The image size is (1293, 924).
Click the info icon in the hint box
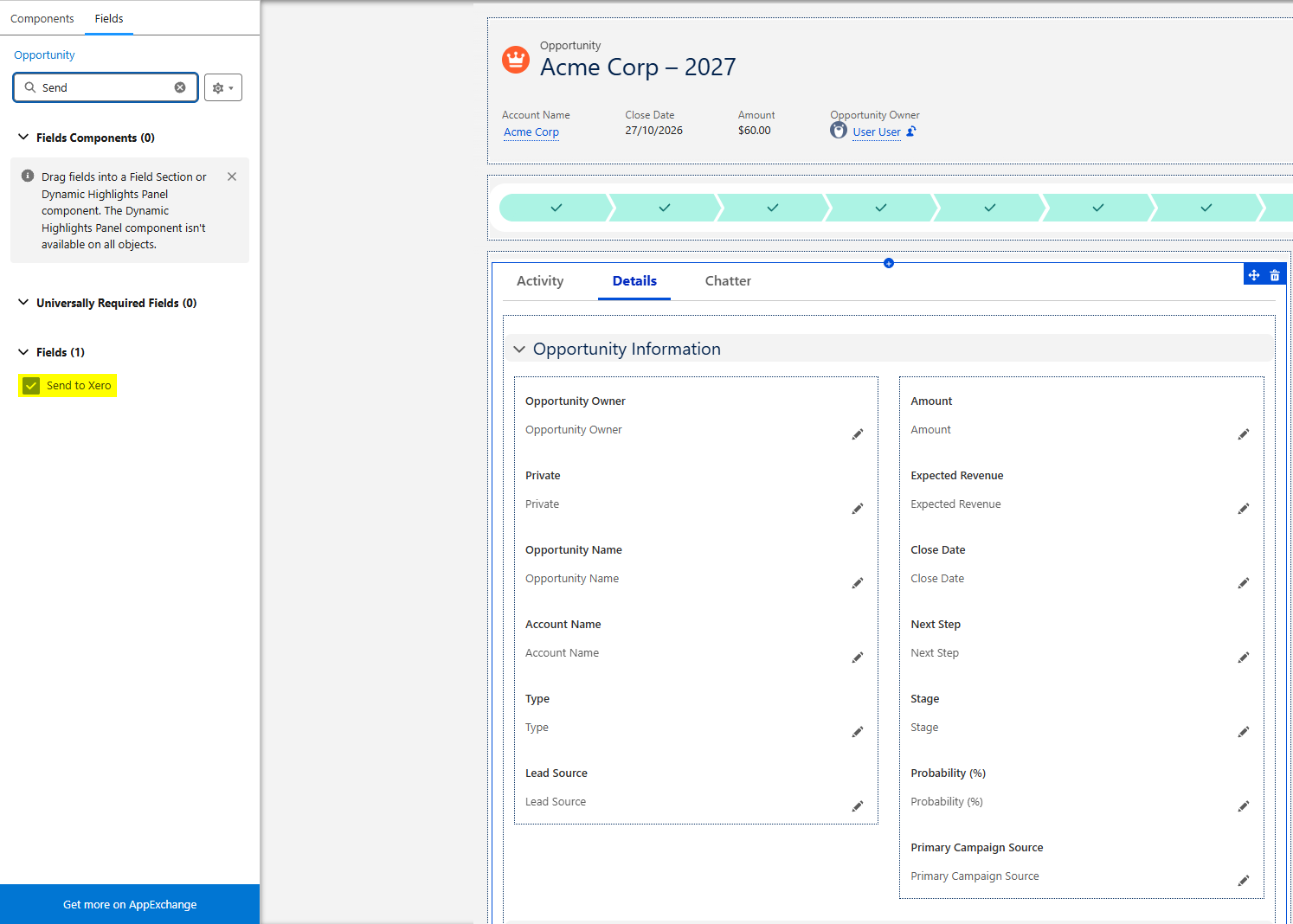[28, 176]
